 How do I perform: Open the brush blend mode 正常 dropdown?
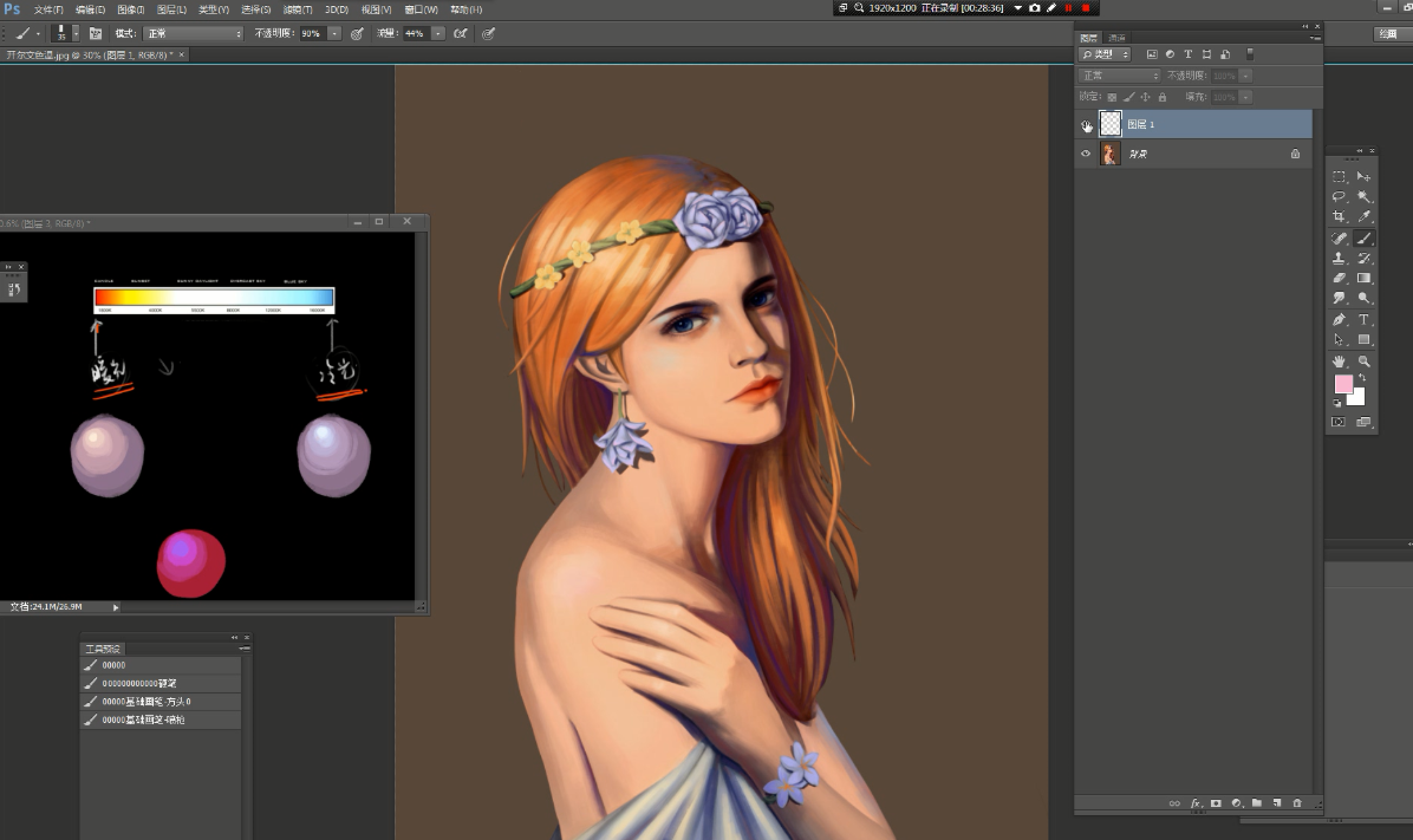point(193,34)
